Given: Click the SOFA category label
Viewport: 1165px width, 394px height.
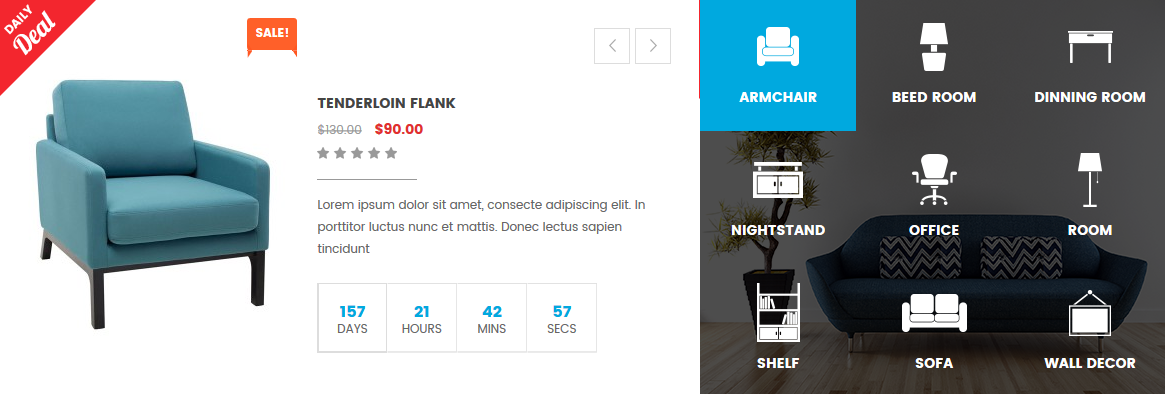Looking at the screenshot, I should click(x=934, y=364).
